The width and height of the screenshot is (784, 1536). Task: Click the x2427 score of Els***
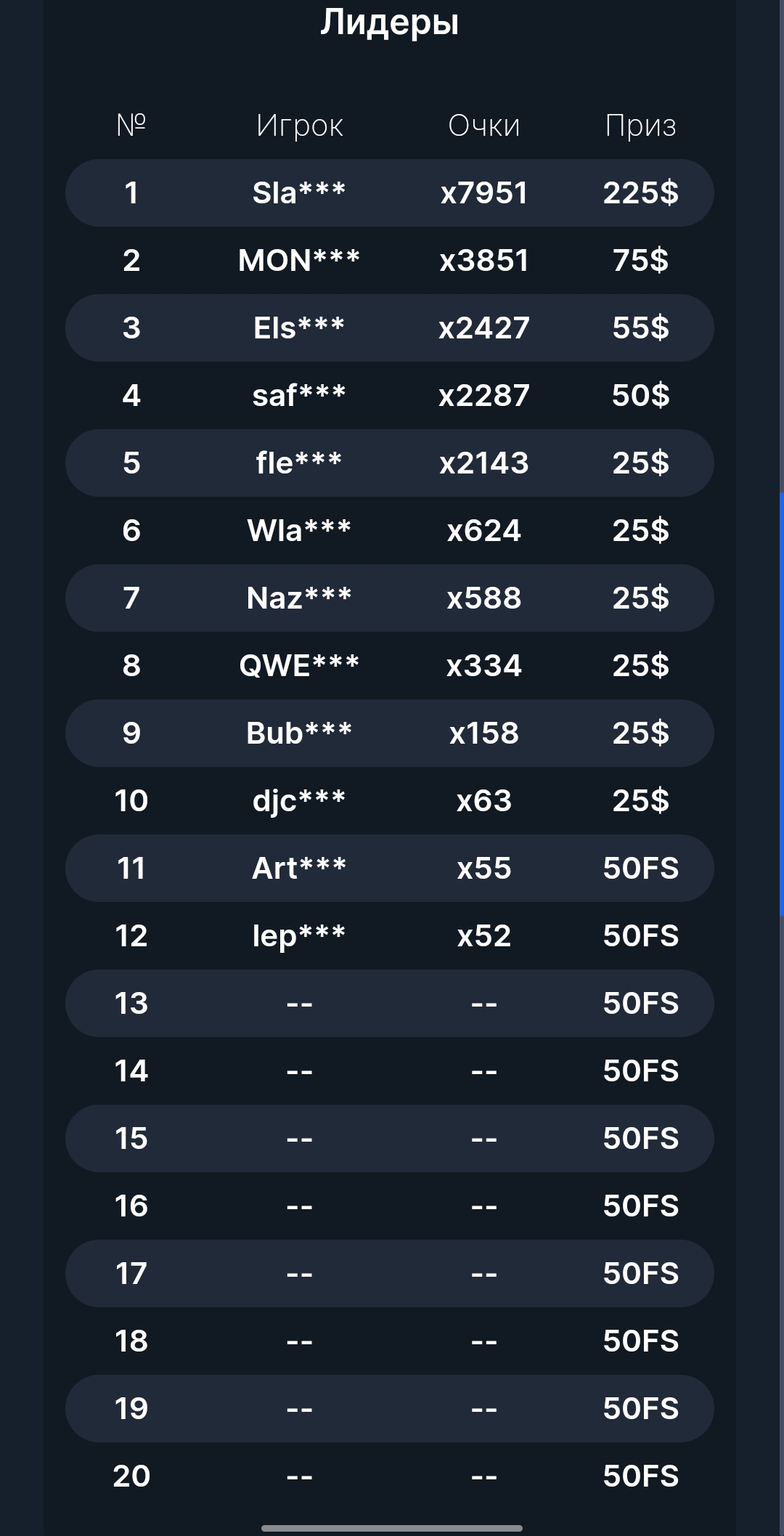pyautogui.click(x=484, y=328)
